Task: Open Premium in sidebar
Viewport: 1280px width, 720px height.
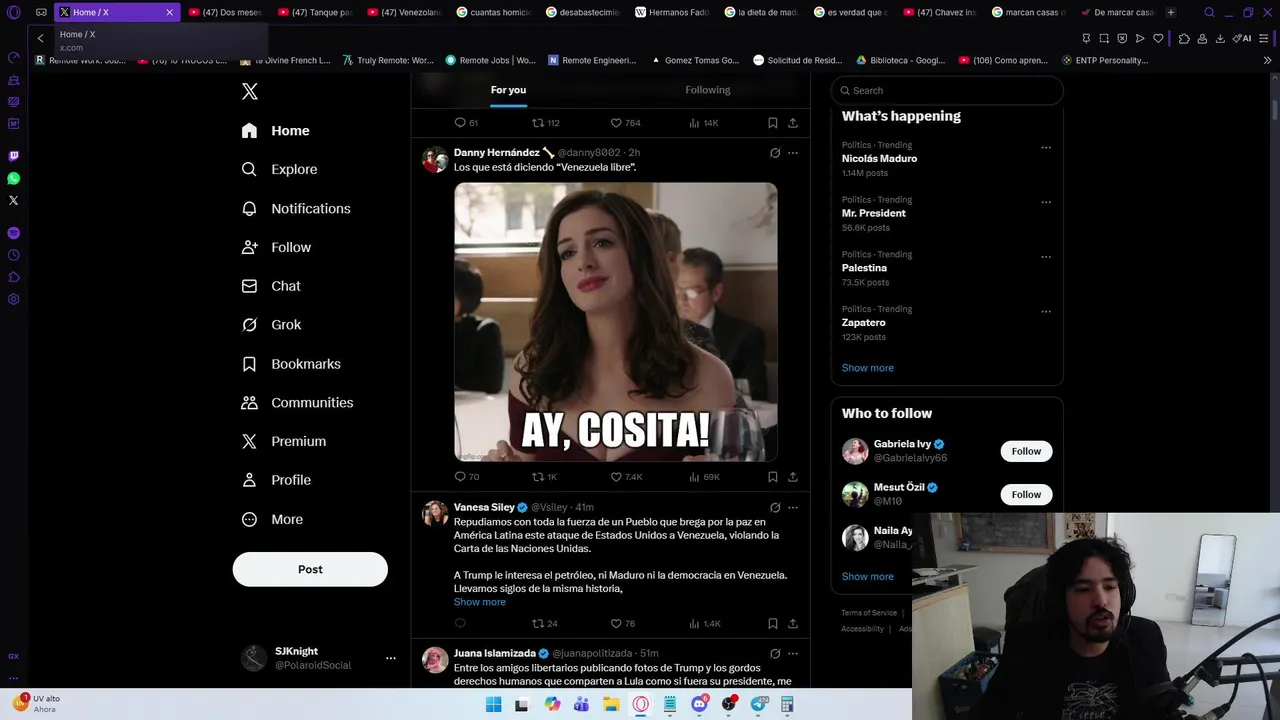Action: click(284, 441)
